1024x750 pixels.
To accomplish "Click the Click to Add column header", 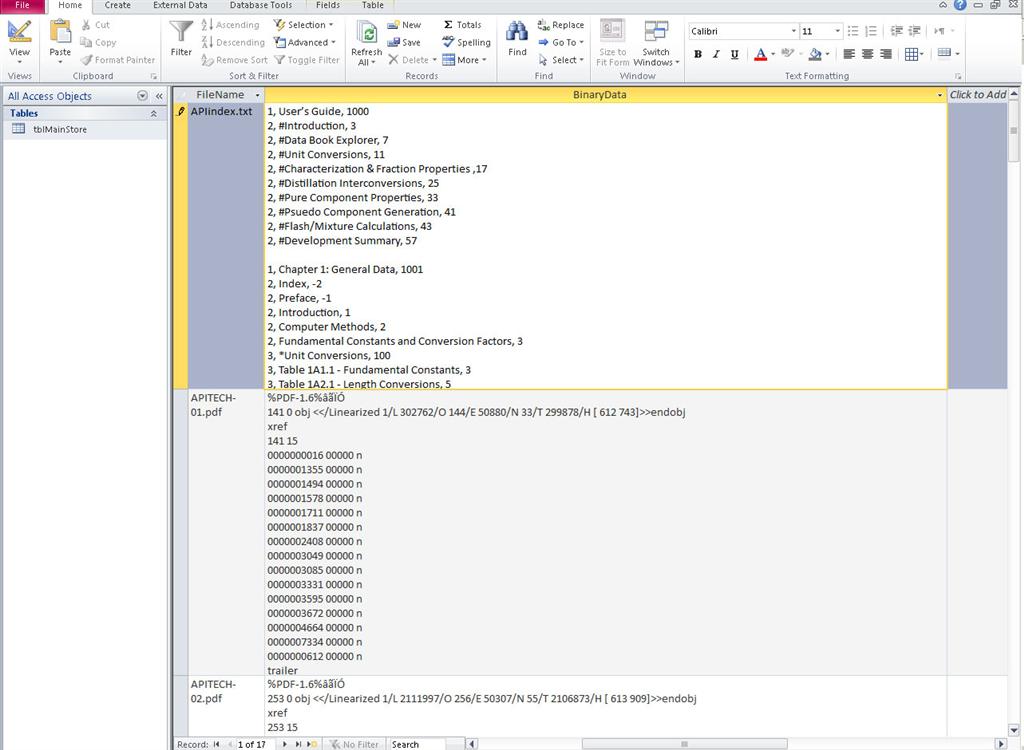I will pyautogui.click(x=978, y=95).
